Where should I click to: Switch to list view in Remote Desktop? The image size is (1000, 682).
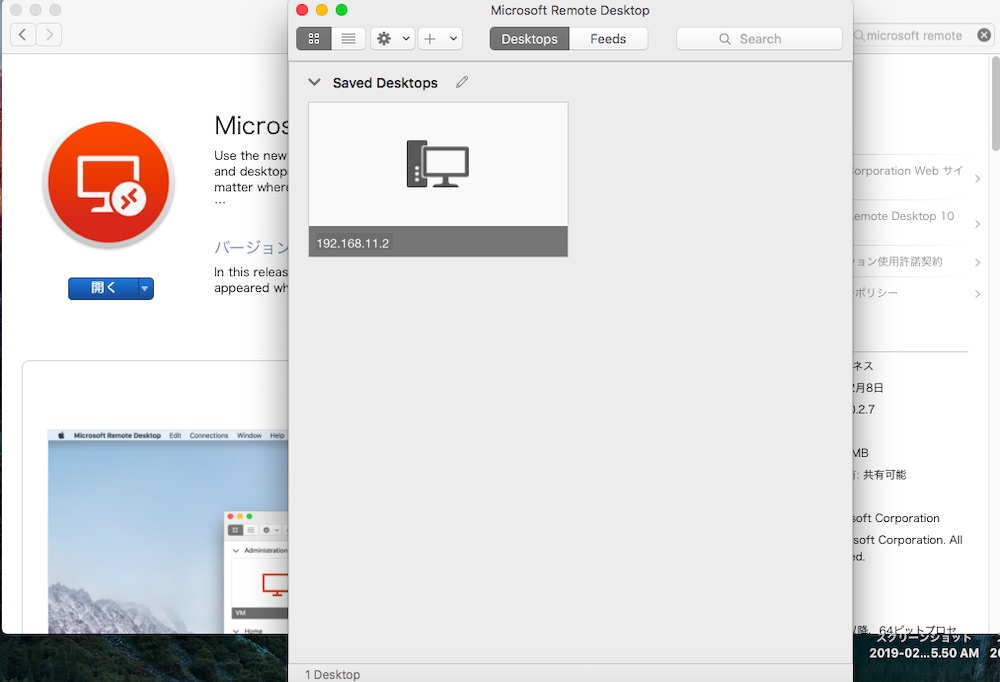348,39
